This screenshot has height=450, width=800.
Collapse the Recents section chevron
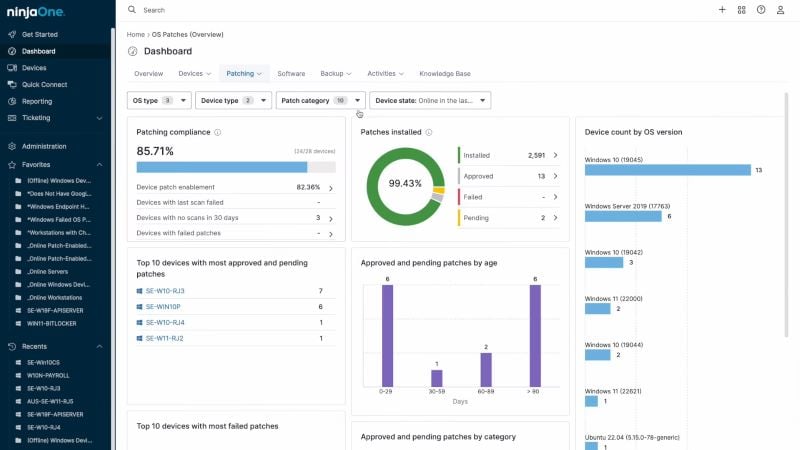(x=99, y=346)
